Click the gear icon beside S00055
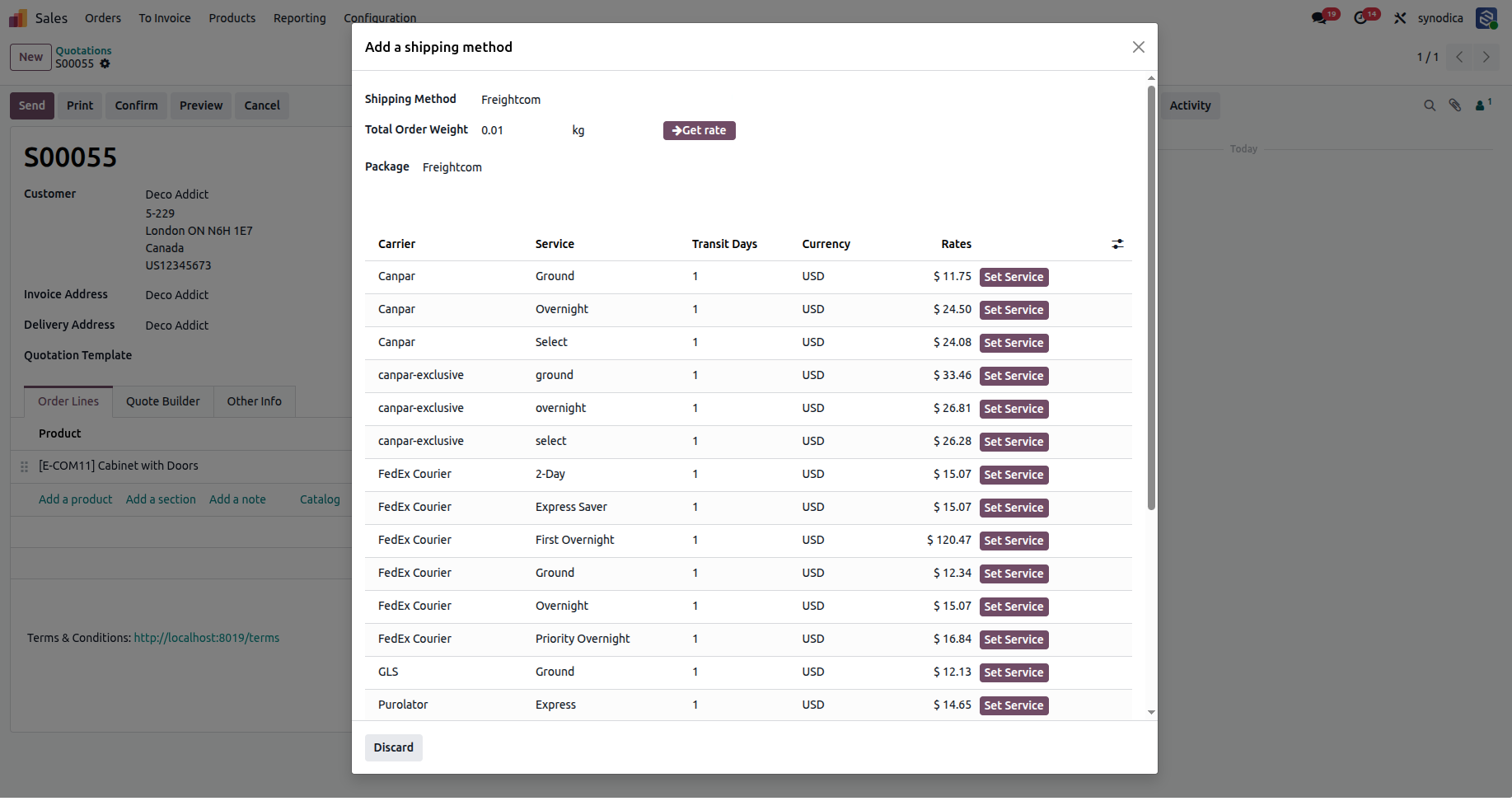The image size is (1512, 801). point(105,63)
